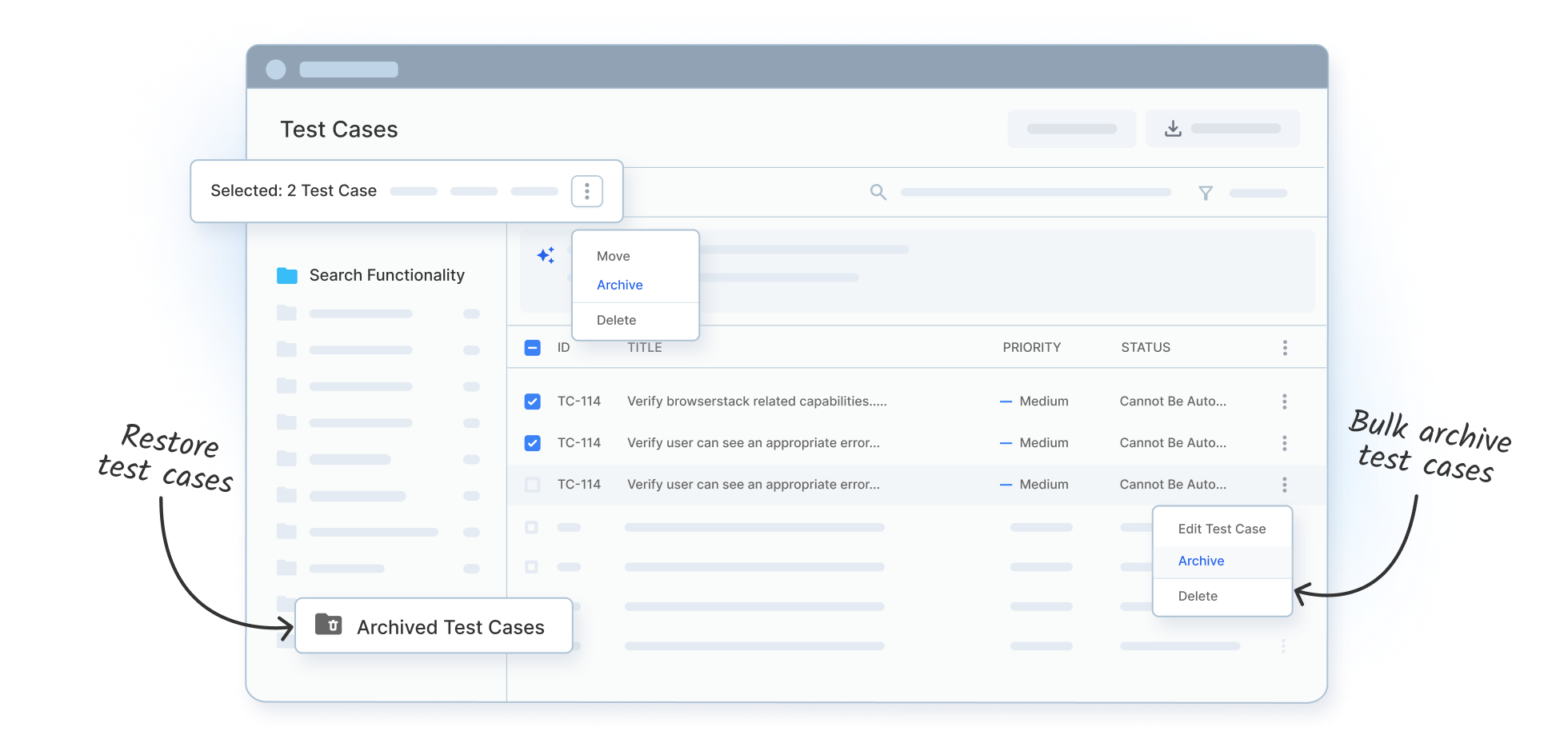
Task: Click Delete in the row context menu
Action: (1198, 596)
